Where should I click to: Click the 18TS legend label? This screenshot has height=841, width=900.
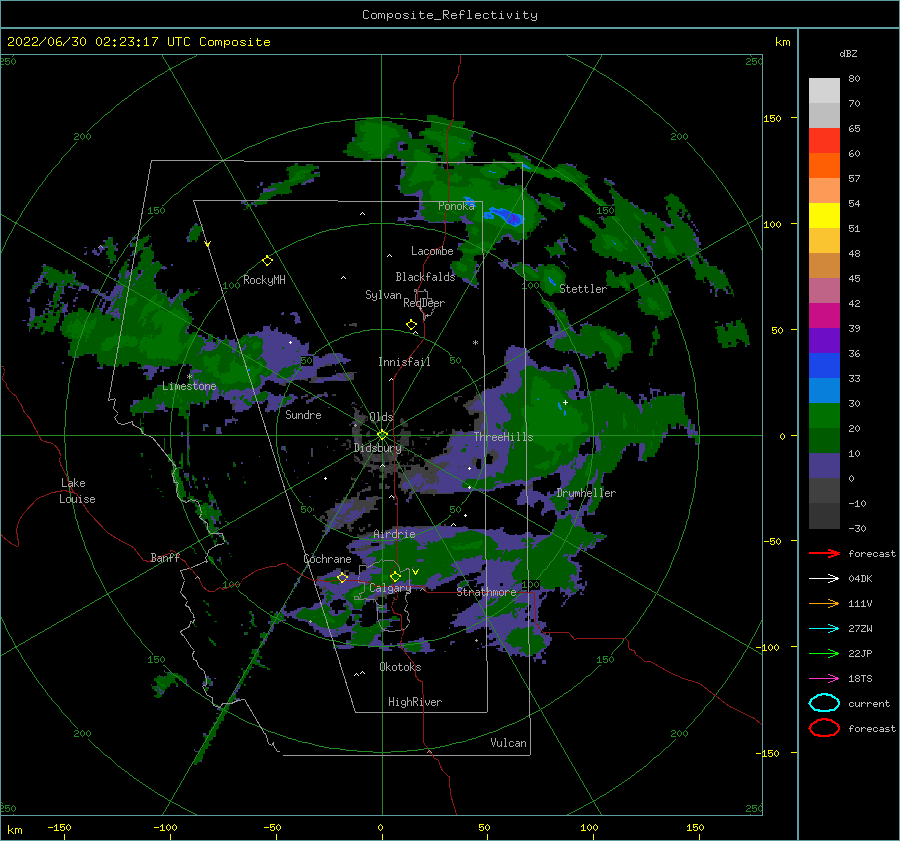860,679
